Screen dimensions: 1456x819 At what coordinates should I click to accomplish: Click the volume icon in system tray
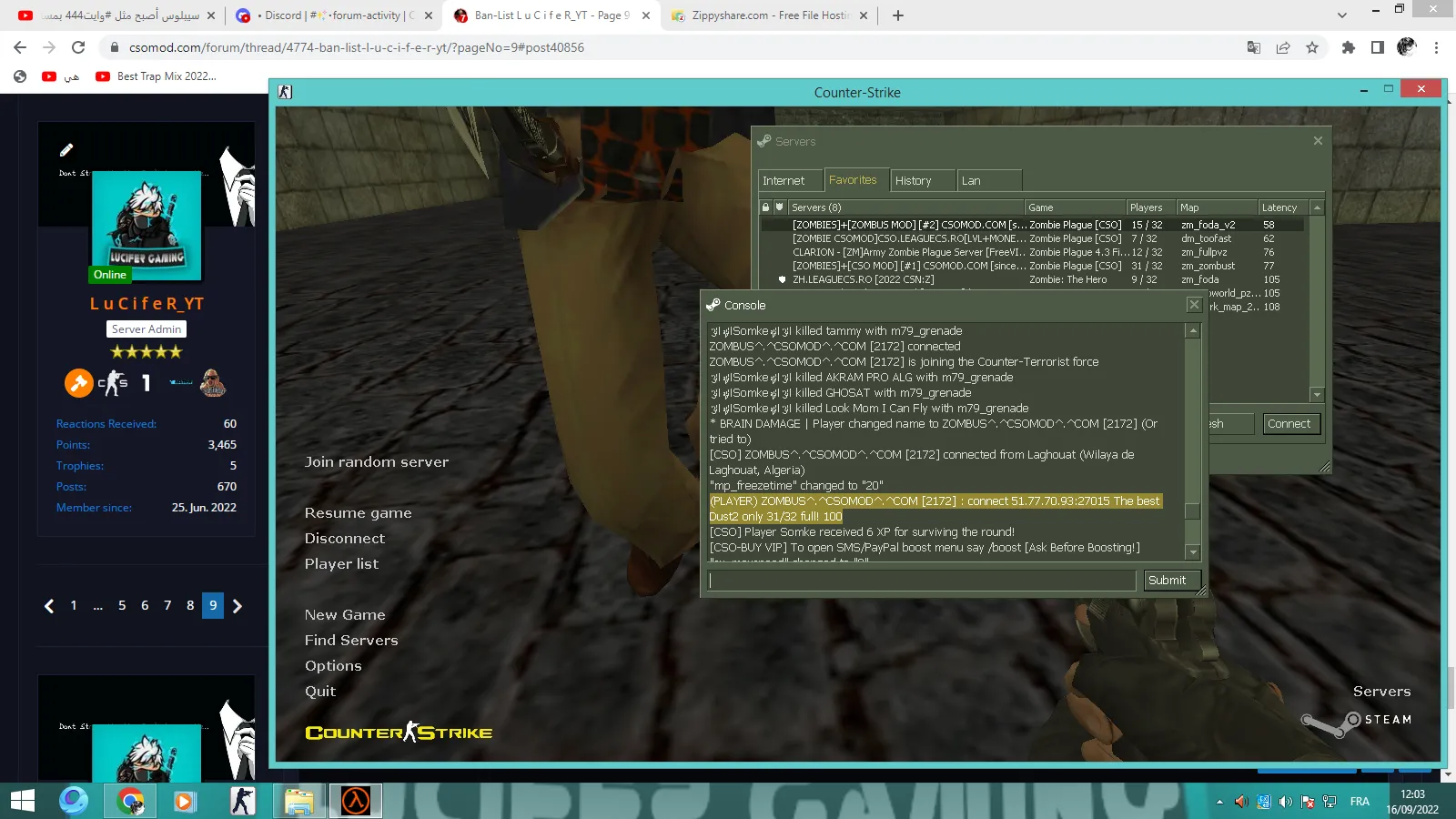pyautogui.click(x=1285, y=802)
